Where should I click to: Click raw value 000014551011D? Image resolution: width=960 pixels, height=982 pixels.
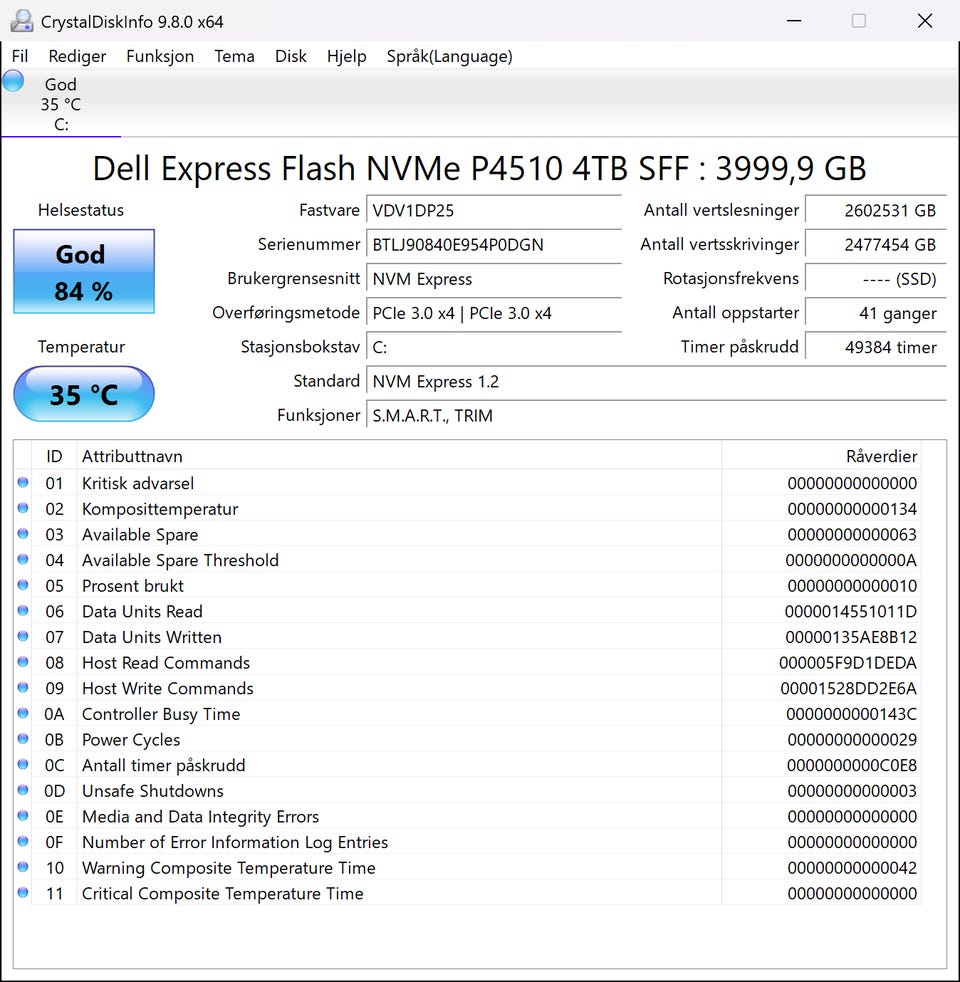click(x=851, y=612)
